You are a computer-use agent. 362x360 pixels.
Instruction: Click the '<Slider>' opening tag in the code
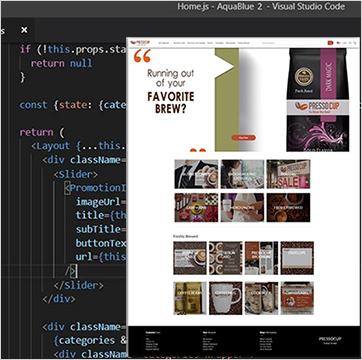[76, 174]
